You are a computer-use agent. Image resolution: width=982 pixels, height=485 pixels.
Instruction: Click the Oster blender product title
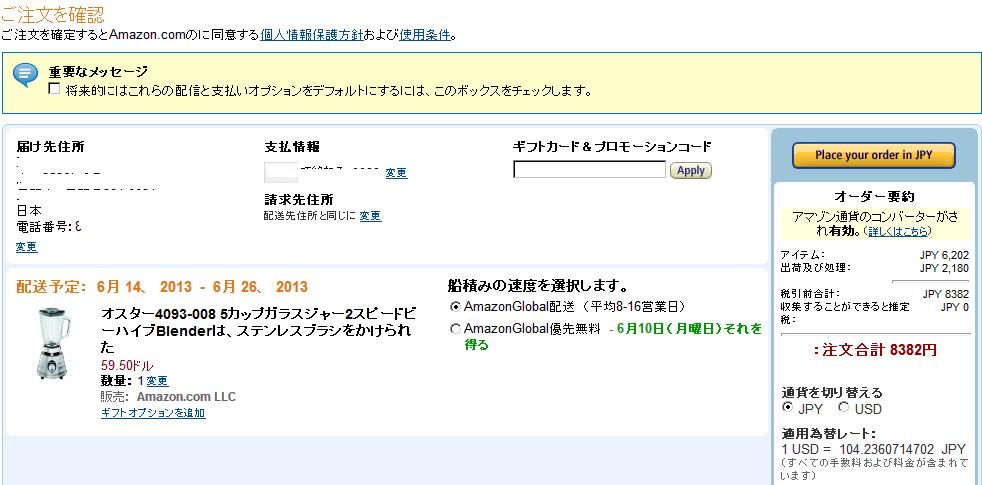pos(258,330)
